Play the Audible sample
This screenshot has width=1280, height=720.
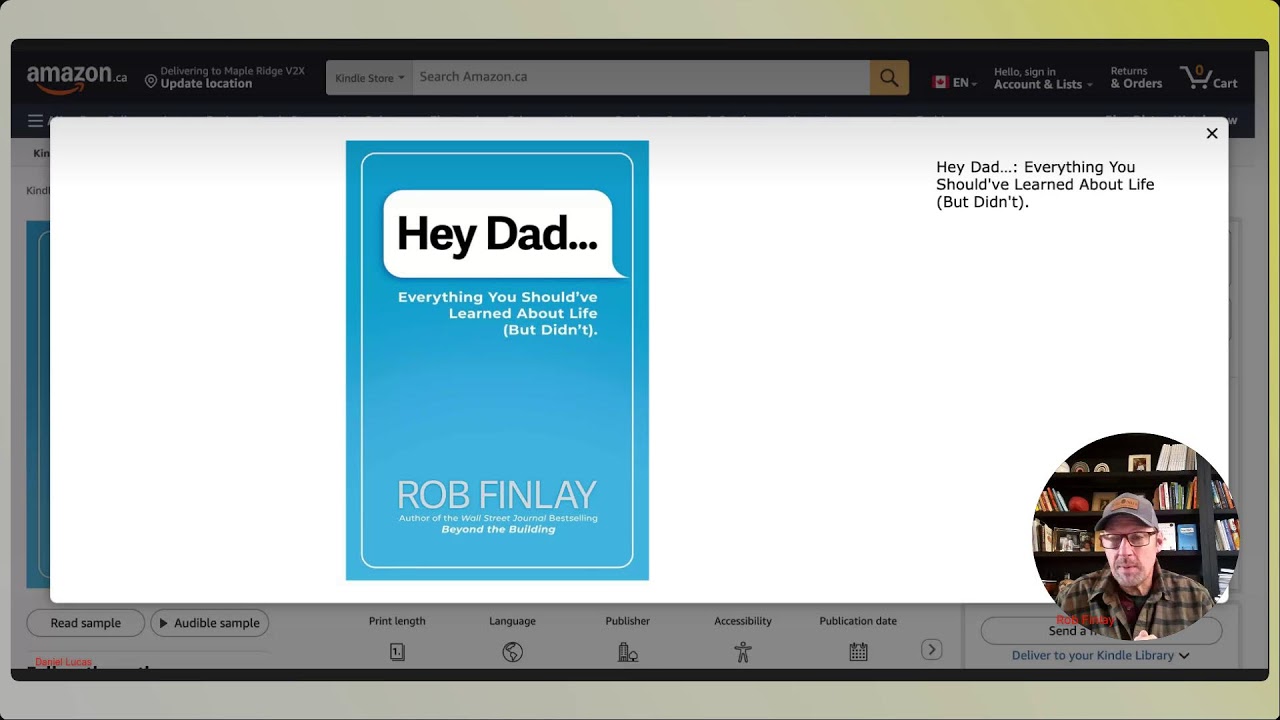click(210, 623)
